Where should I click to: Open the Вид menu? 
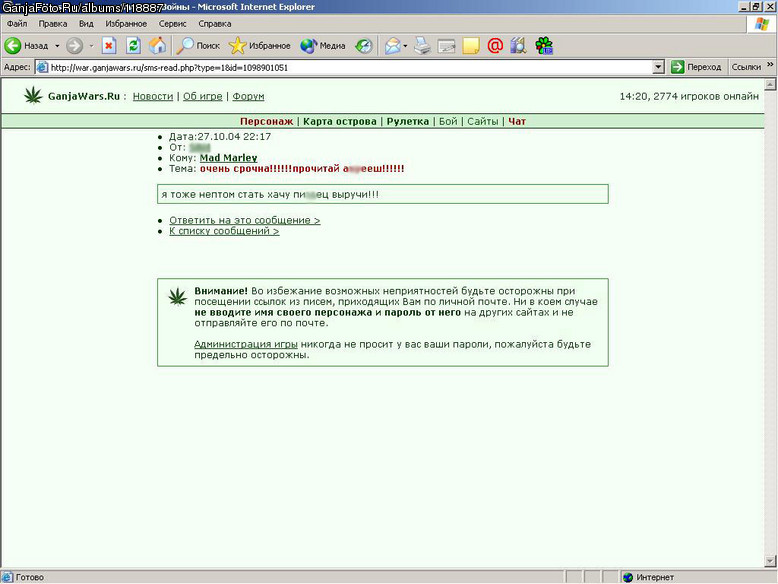[86, 24]
